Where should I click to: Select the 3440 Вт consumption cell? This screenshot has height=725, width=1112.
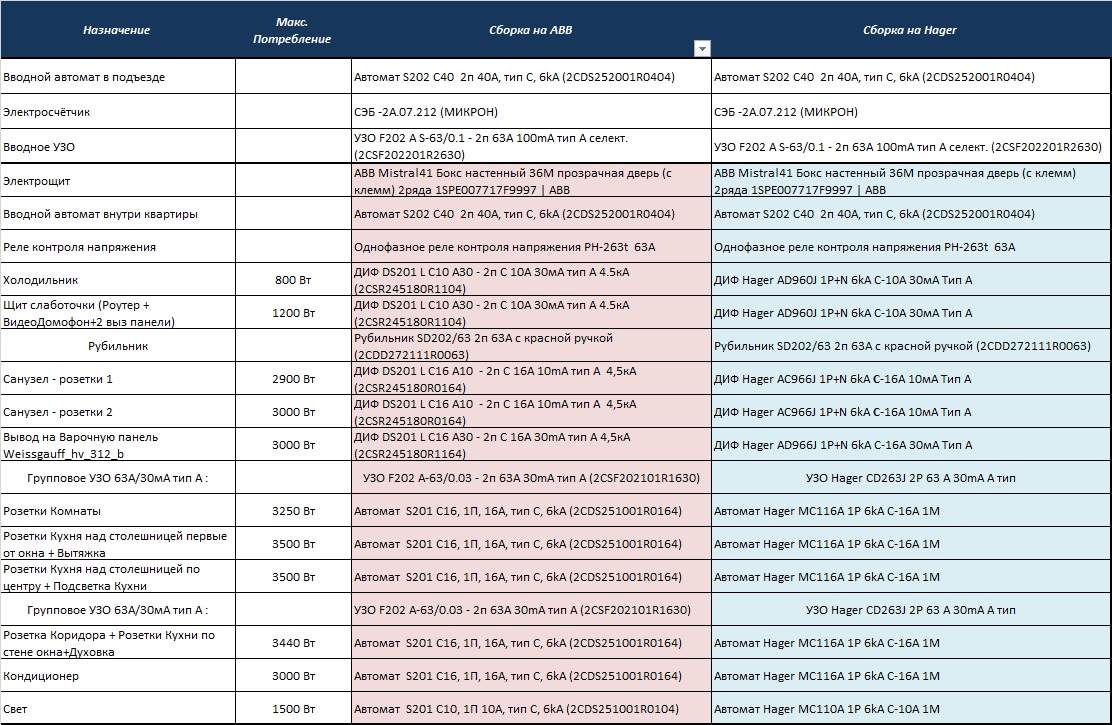[x=293, y=643]
